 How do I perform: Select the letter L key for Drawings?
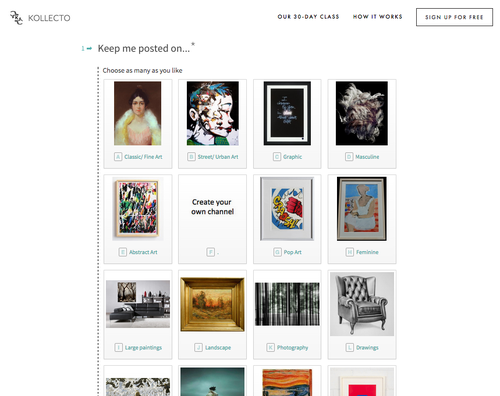pyautogui.click(x=349, y=348)
